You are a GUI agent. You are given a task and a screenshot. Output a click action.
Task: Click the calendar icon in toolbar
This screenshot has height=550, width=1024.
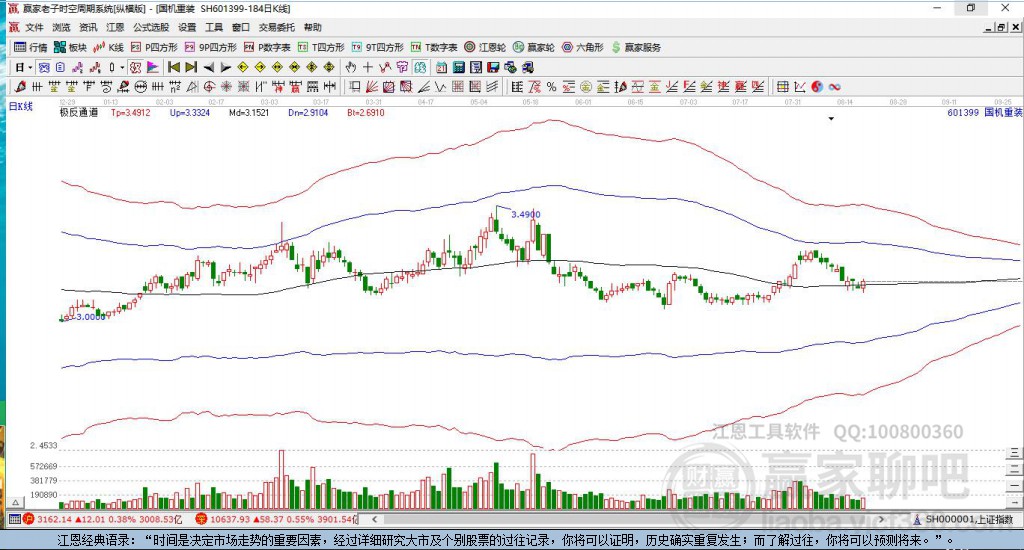(x=441, y=67)
